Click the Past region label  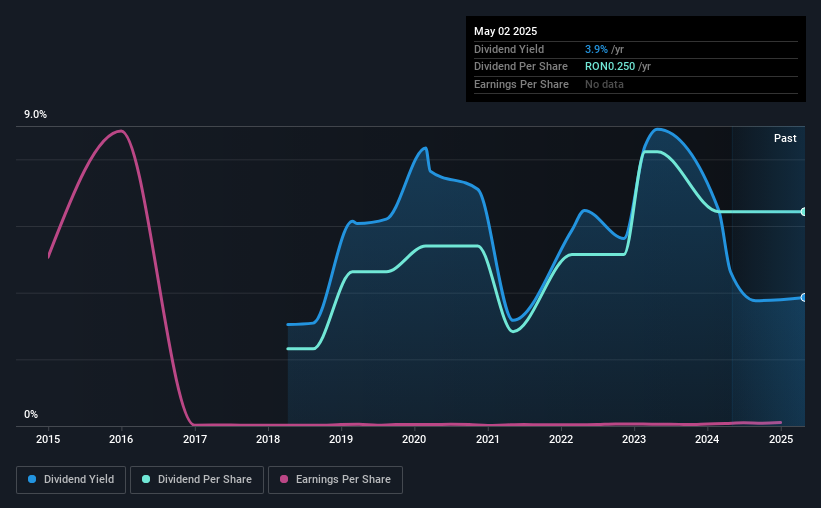pyautogui.click(x=785, y=138)
